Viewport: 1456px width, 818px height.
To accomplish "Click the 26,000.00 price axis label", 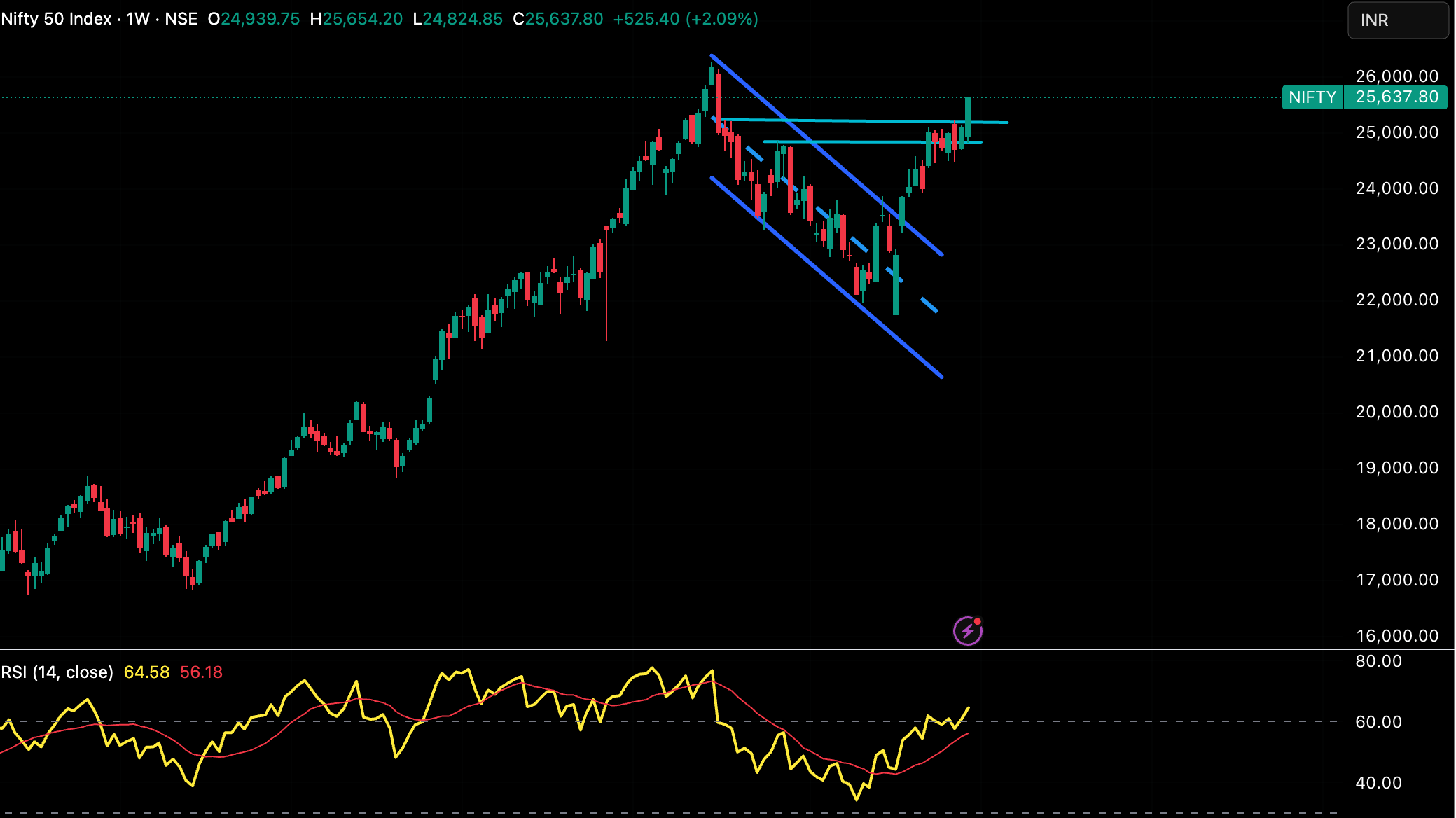I will pyautogui.click(x=1396, y=76).
